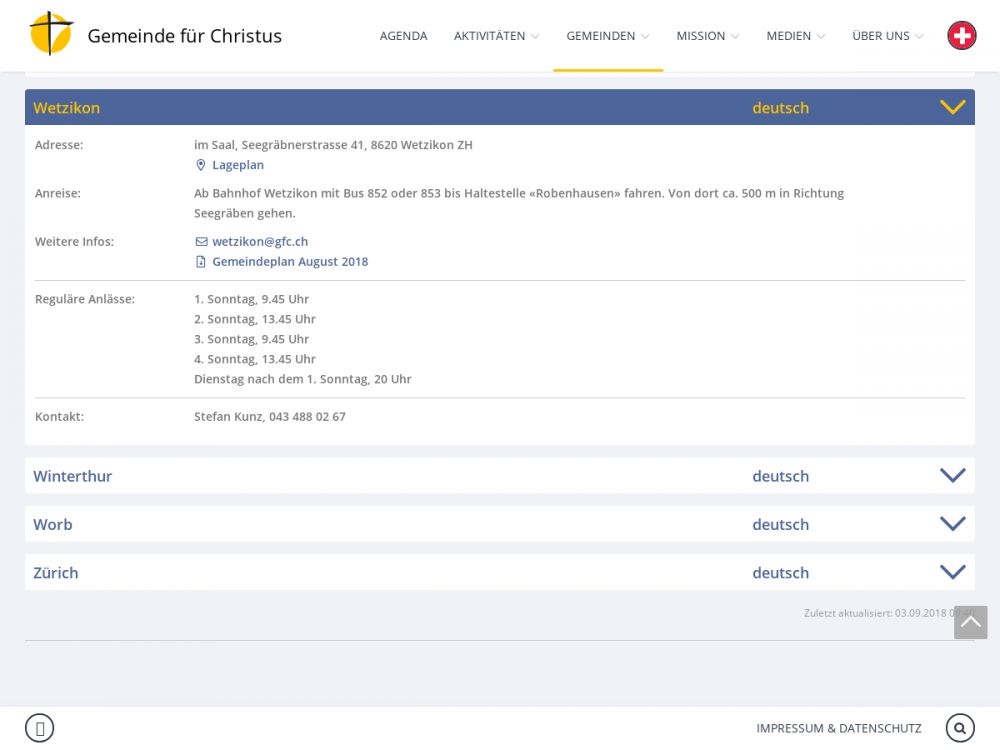Viewport: 1000px width, 750px height.
Task: Collapse the Wetzikon section chevron
Action: (952, 107)
